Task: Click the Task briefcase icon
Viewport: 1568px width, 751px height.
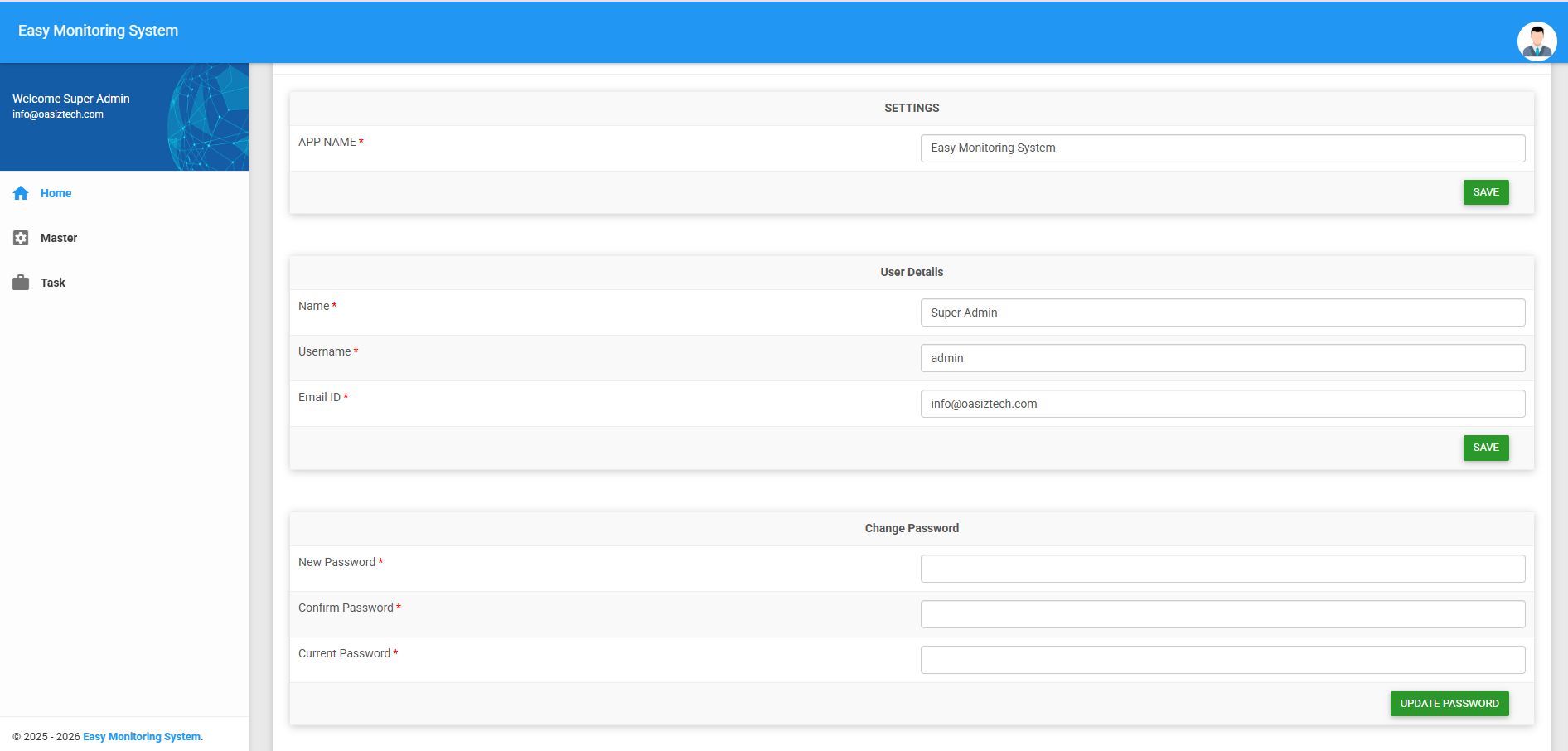Action: click(x=21, y=283)
